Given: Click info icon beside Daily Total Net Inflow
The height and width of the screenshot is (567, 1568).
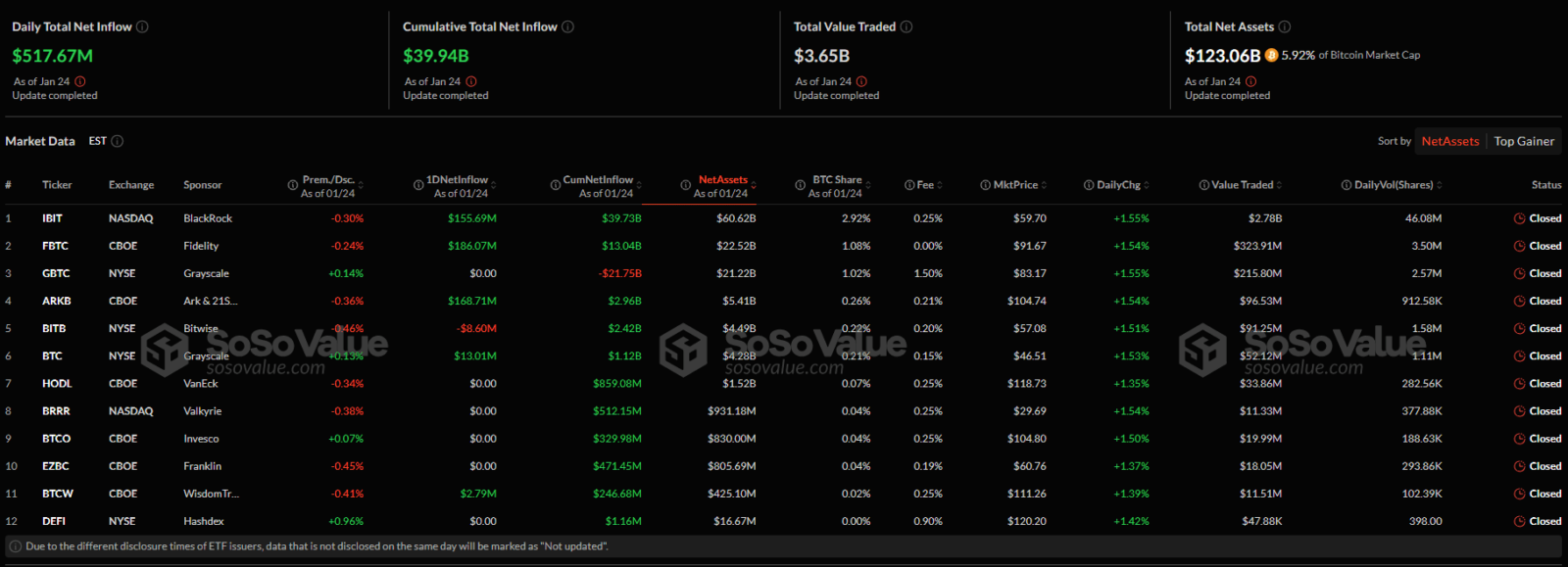Looking at the screenshot, I should pos(142,26).
